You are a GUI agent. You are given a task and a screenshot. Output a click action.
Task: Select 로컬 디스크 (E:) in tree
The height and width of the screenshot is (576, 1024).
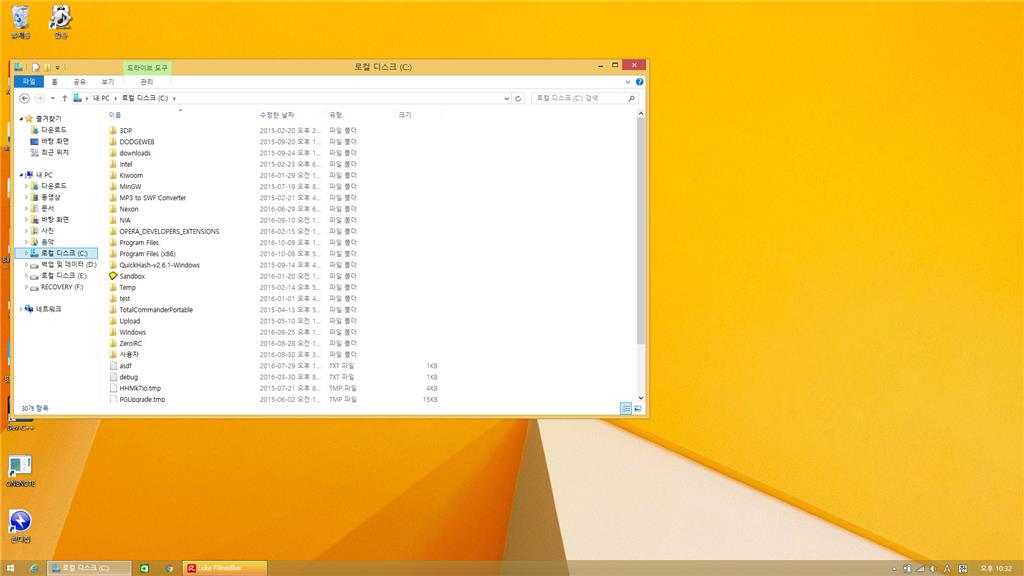point(63,276)
